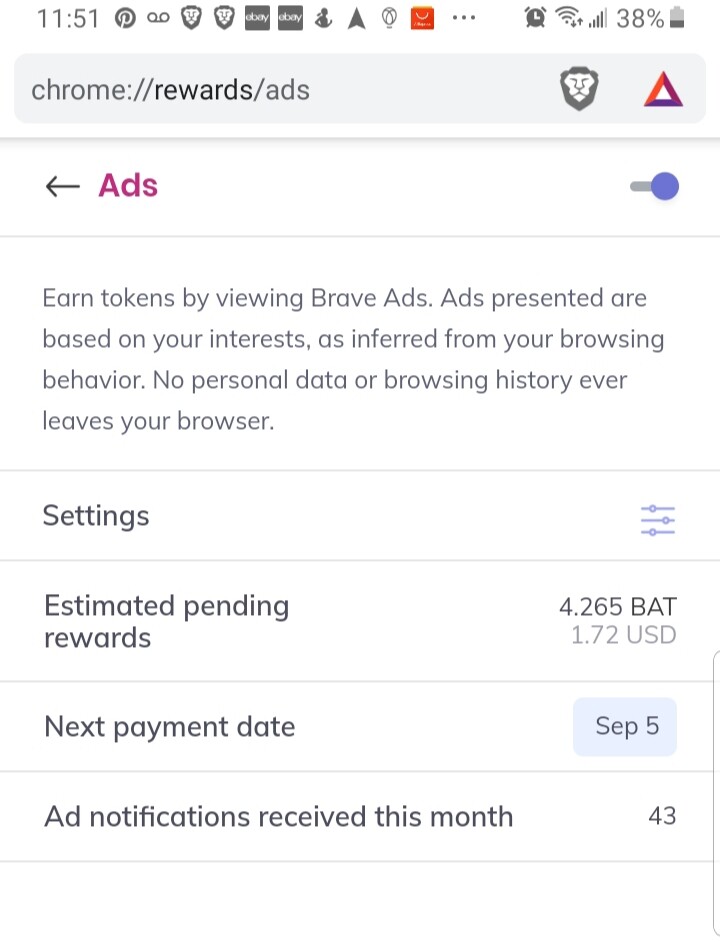Expand the Settings row
Image resolution: width=720 pixels, height=942 pixels.
360,516
